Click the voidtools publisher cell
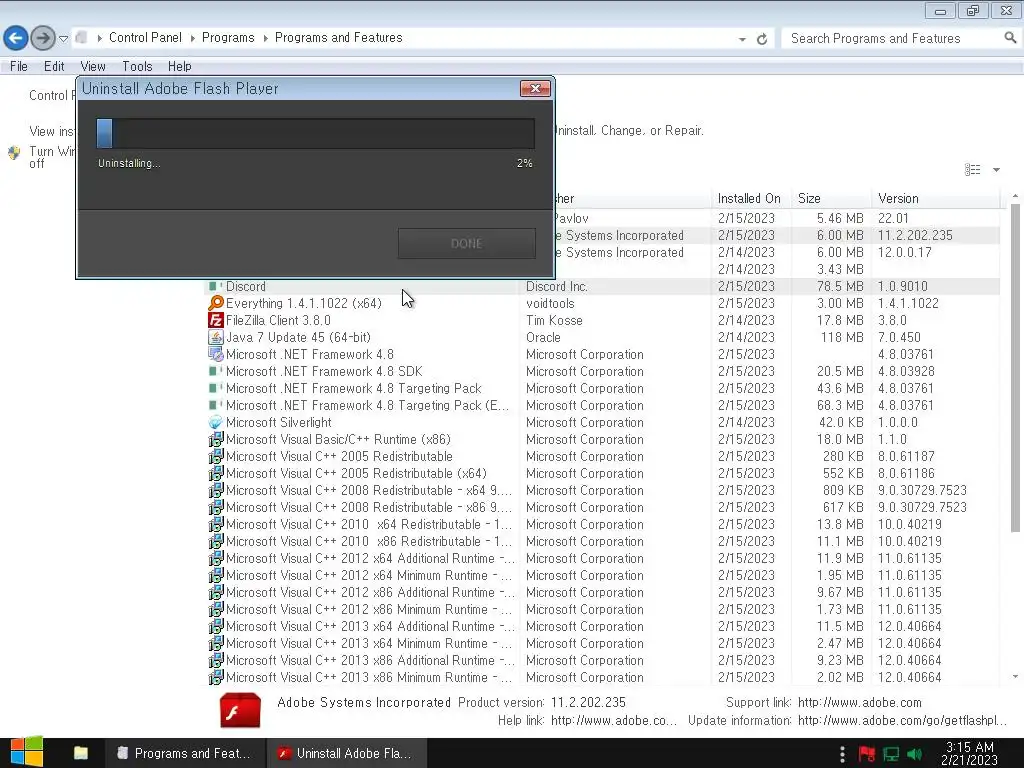1024x768 pixels. (x=550, y=303)
